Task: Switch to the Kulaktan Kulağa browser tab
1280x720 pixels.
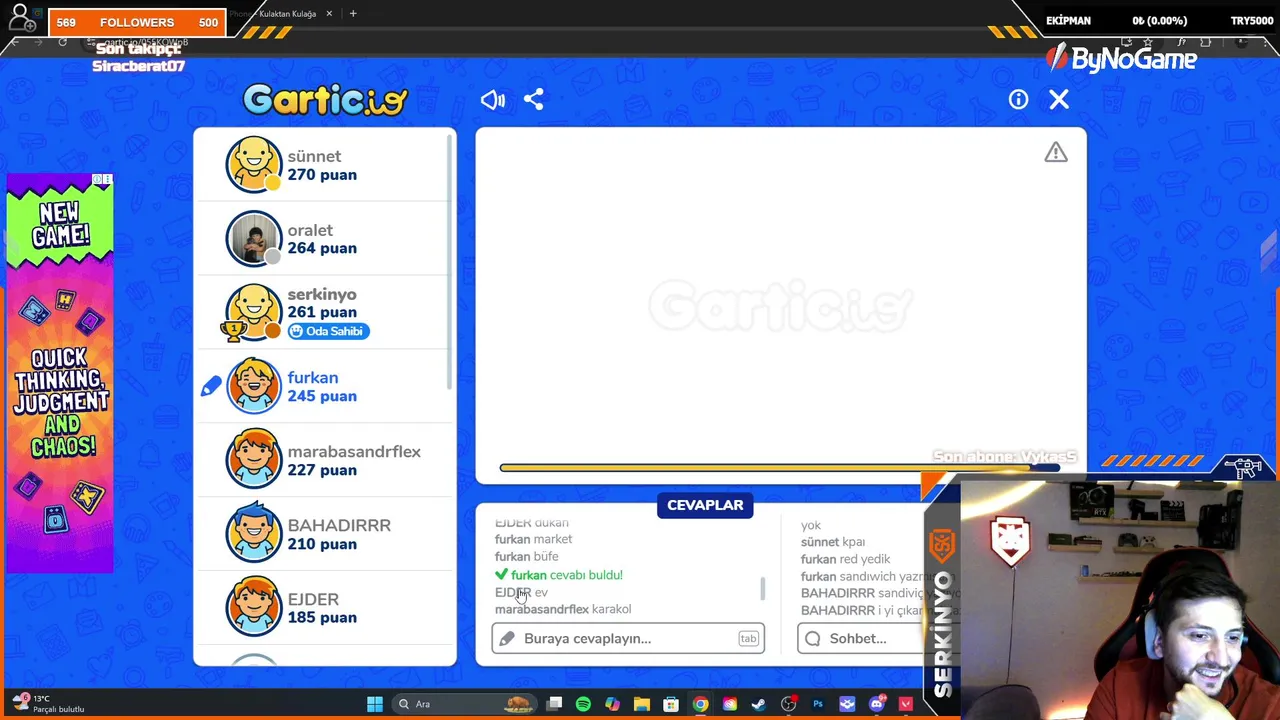Action: (280, 14)
